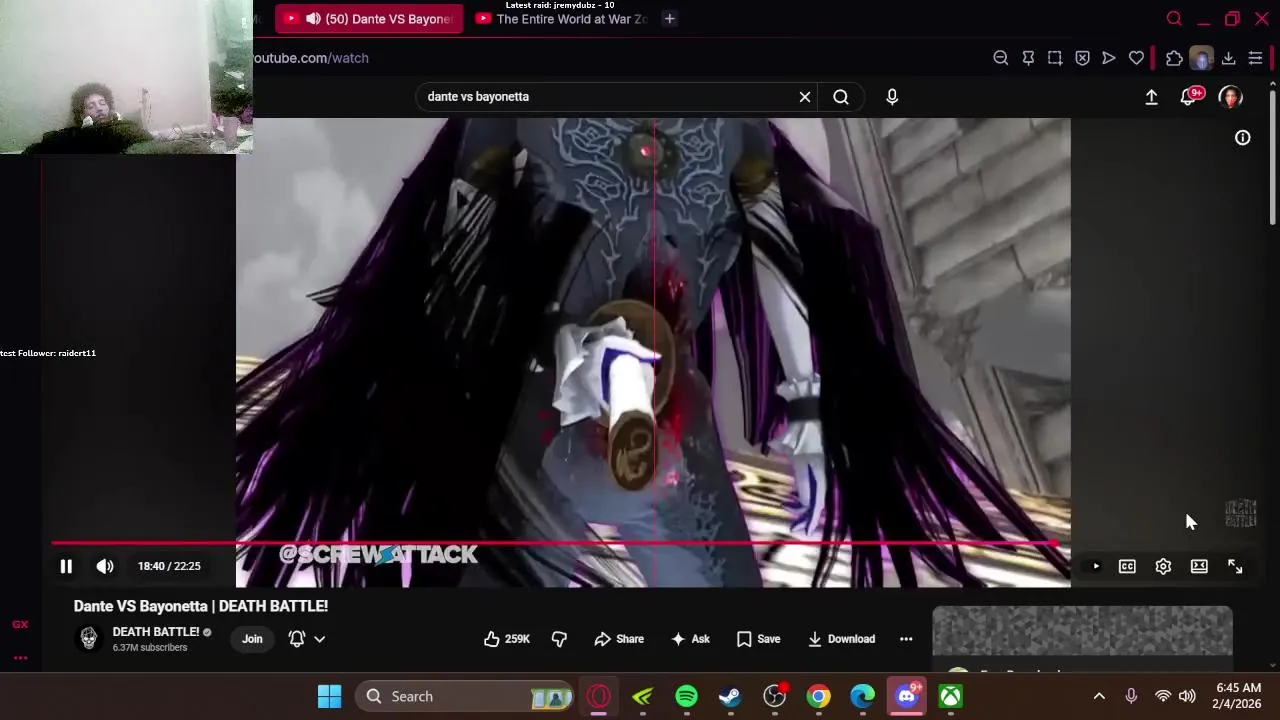
Task: Click the pin icon in browser toolbar
Action: point(1028,58)
